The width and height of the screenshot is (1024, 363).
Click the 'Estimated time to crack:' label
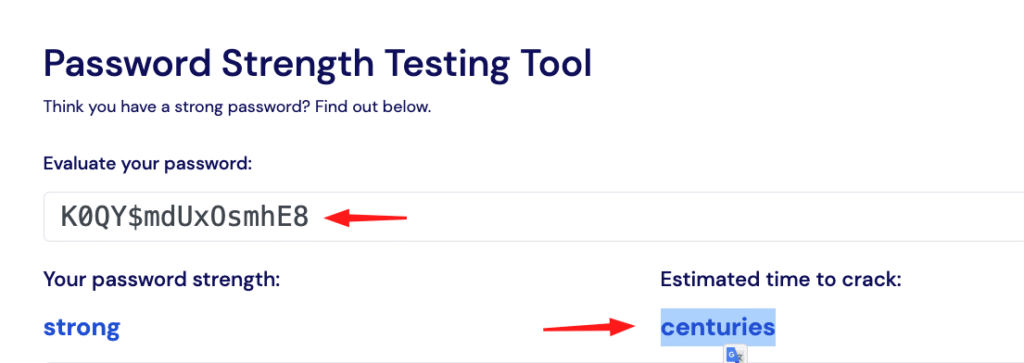pyautogui.click(x=780, y=280)
